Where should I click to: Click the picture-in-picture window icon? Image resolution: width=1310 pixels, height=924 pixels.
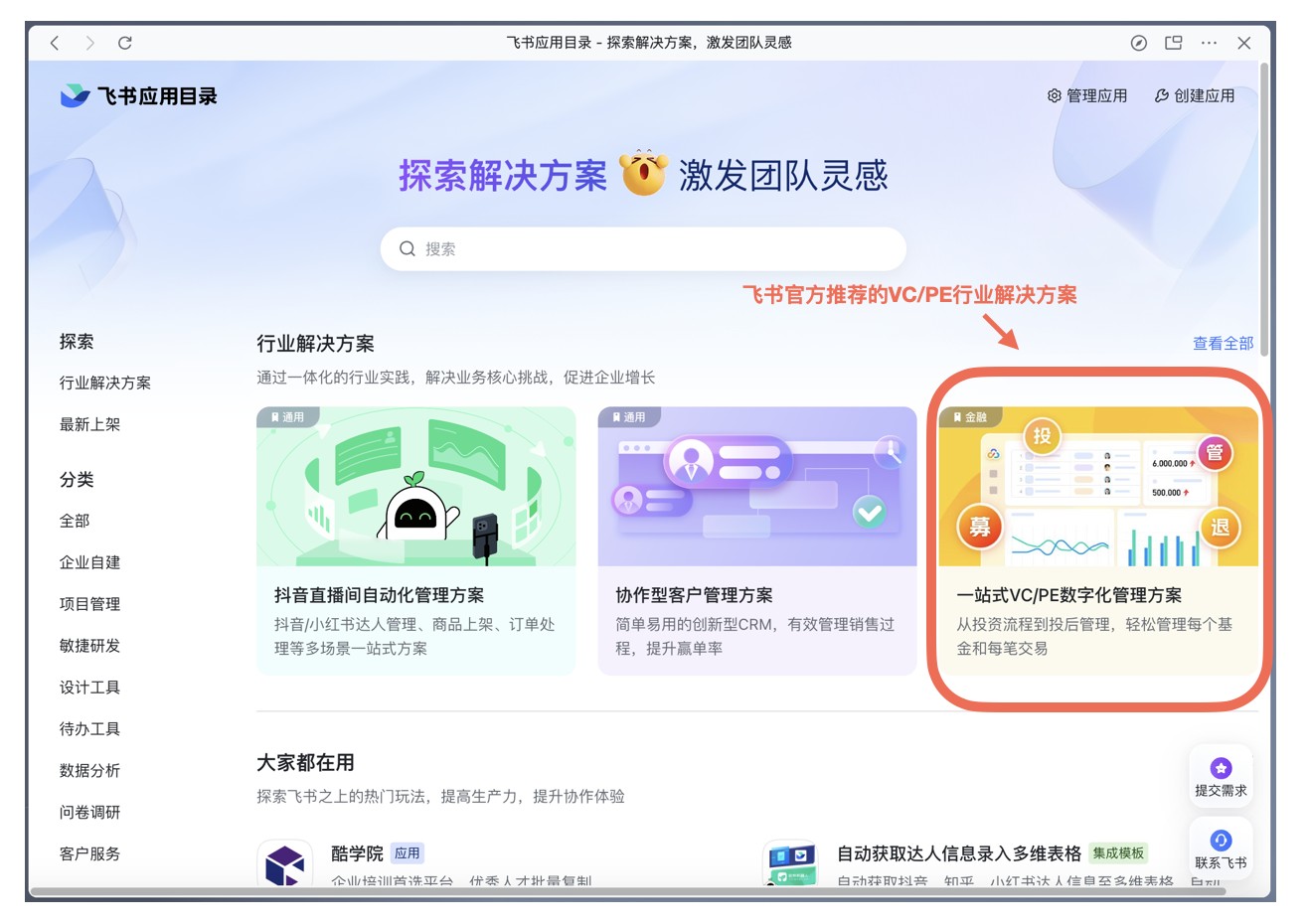point(1175,43)
